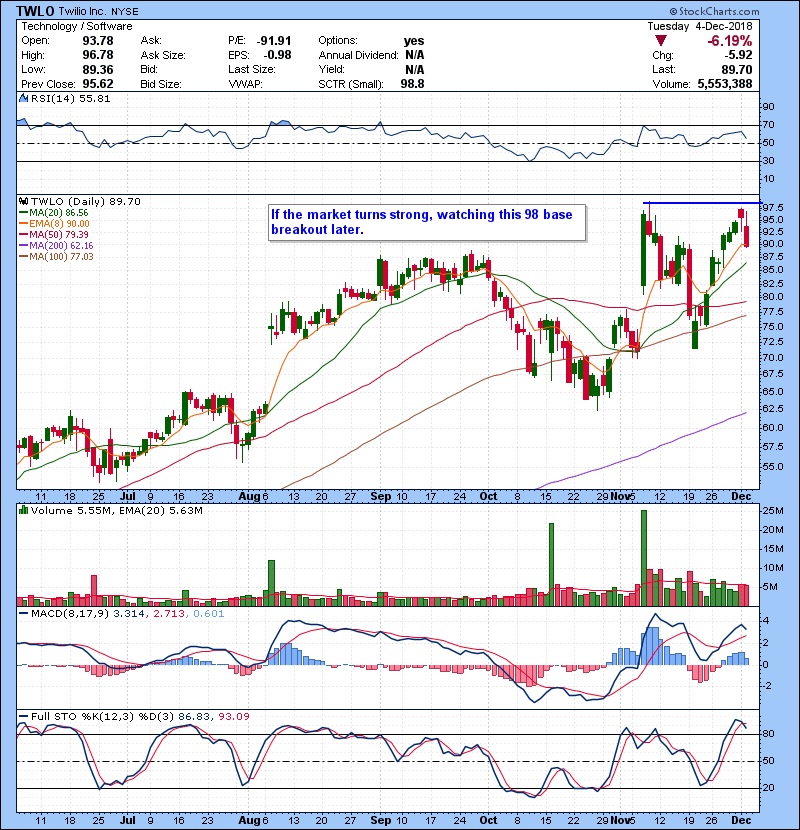Click the Dec date label on price axis
The height and width of the screenshot is (830, 800).
point(741,497)
